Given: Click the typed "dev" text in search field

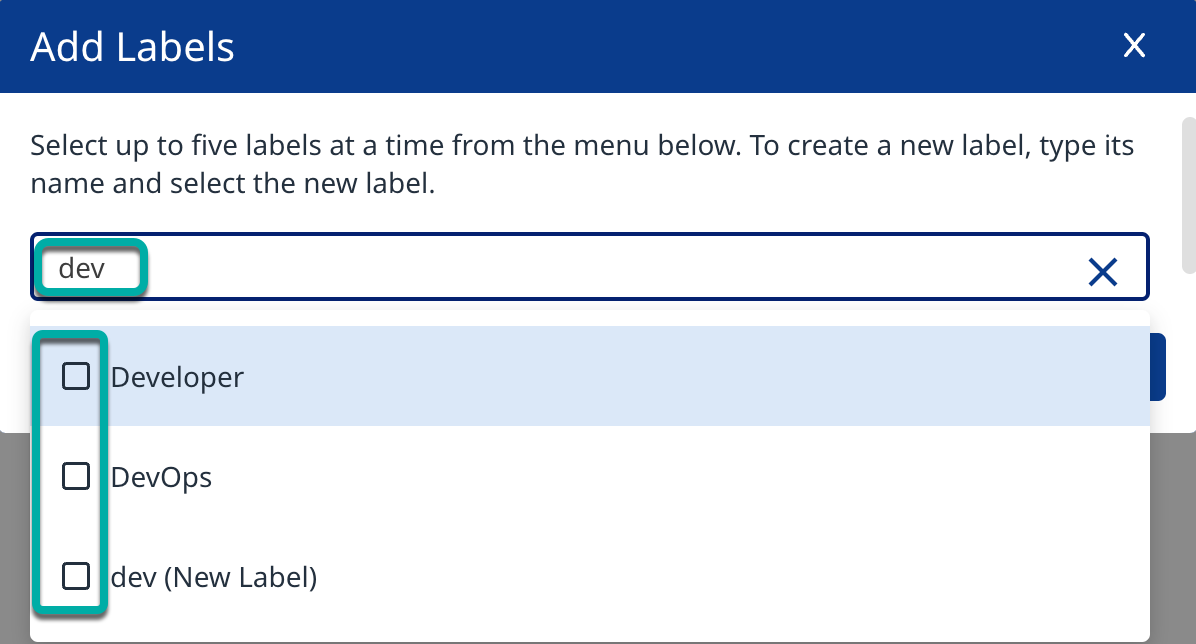Looking at the screenshot, I should 82,268.
